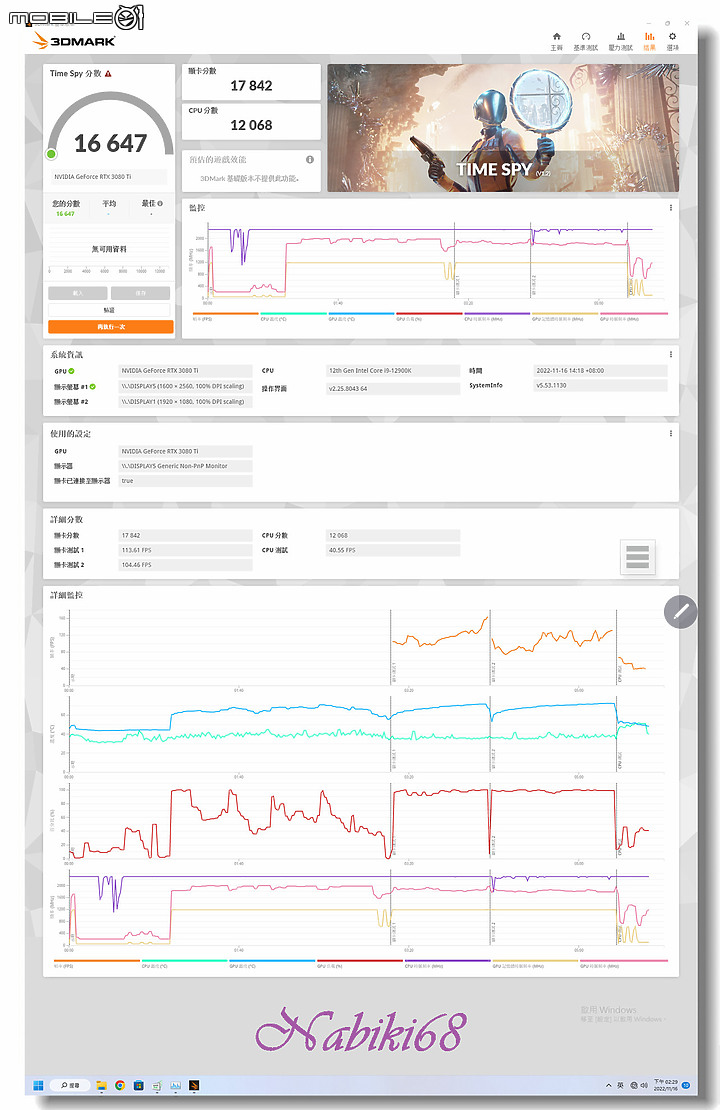720x1110 pixels.
Task: Click the last vertical marker in the 監控 chart
Action: pos(628,261)
